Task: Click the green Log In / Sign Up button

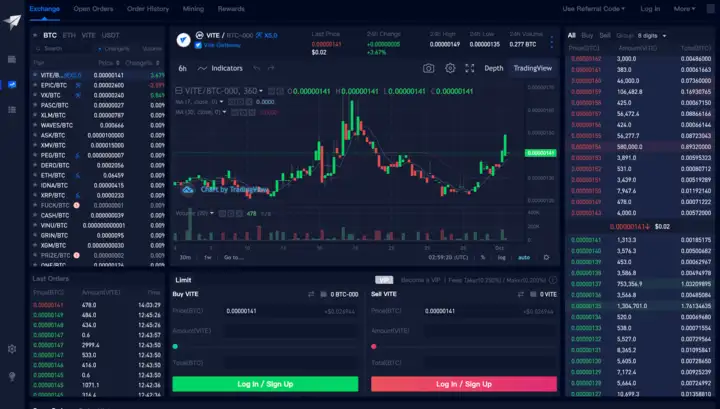Action: click(x=265, y=383)
